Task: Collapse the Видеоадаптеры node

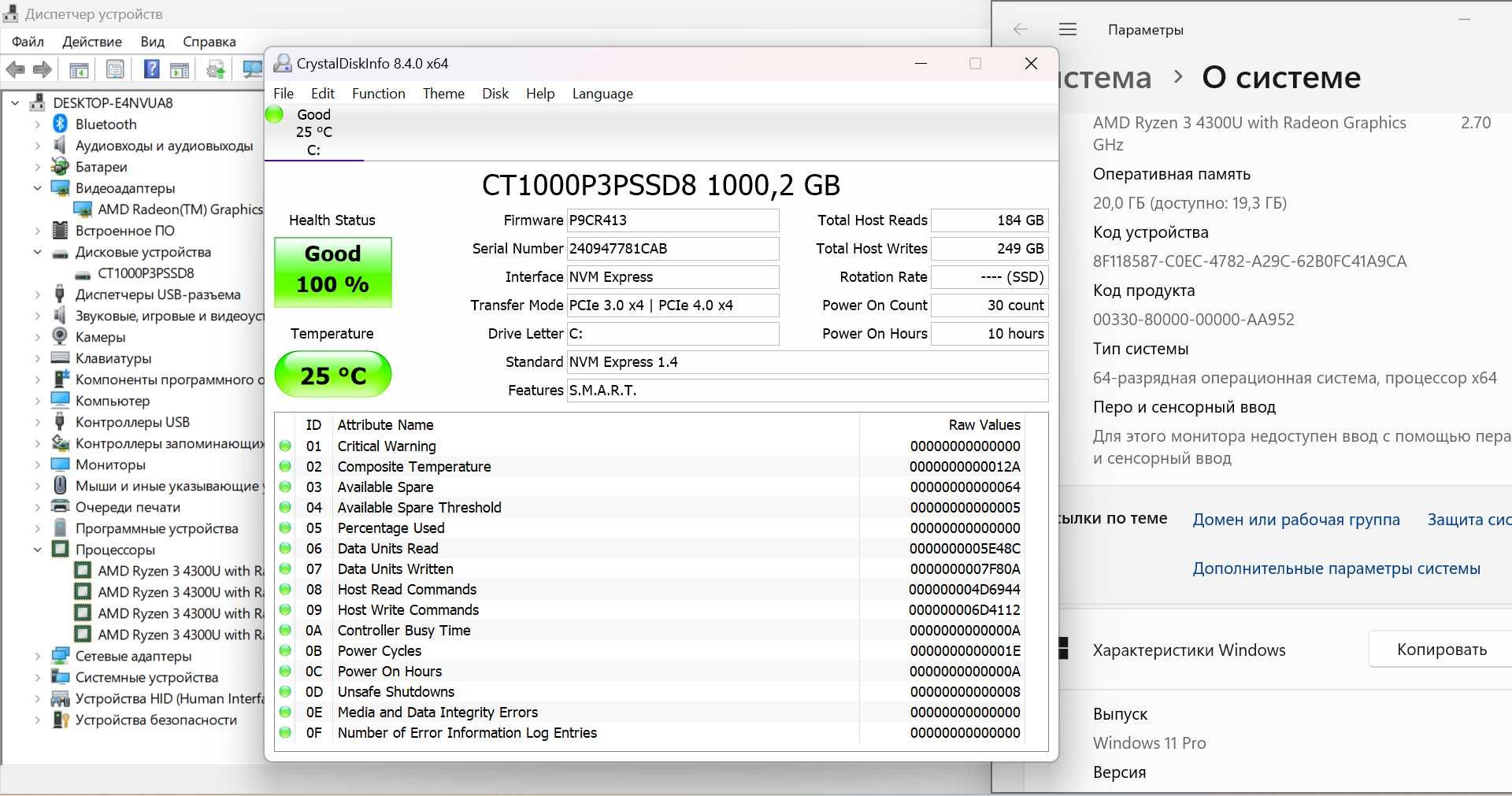Action: (x=37, y=187)
